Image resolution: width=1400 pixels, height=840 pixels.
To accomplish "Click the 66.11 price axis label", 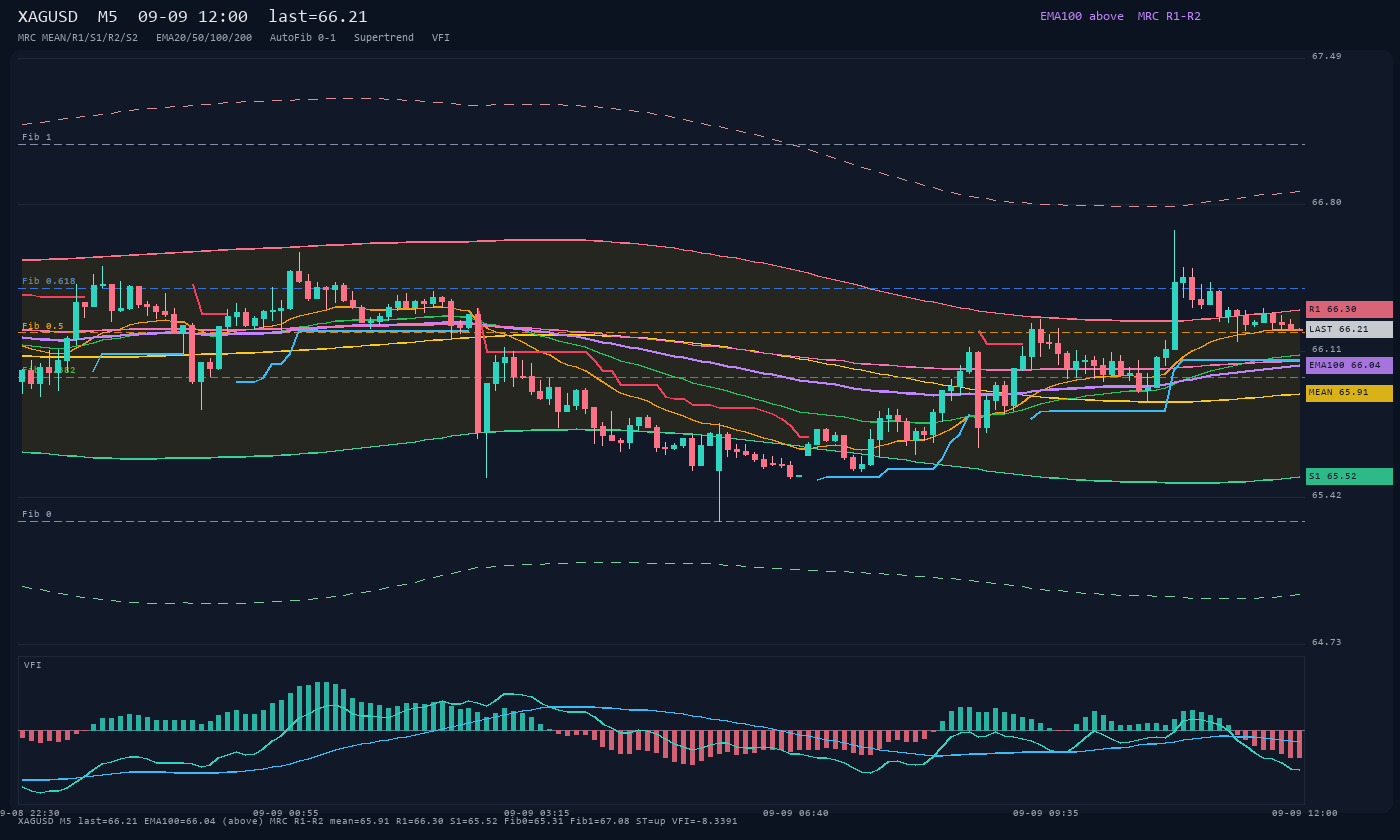I will (1327, 349).
